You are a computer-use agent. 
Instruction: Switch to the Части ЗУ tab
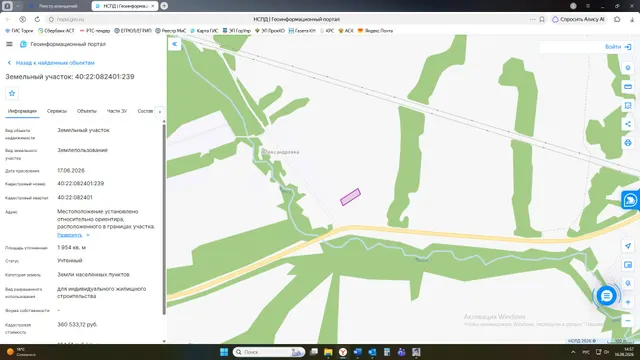tap(117, 111)
